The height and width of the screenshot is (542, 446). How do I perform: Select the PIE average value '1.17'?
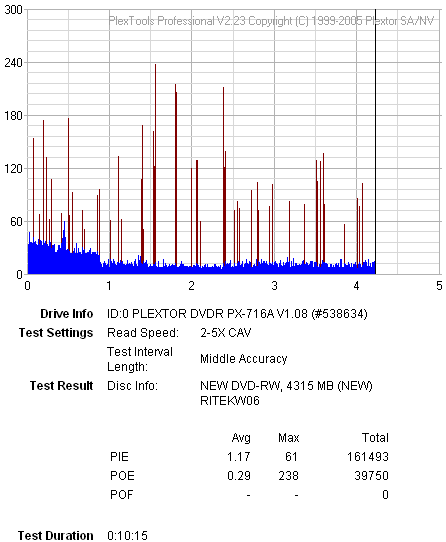(x=239, y=457)
